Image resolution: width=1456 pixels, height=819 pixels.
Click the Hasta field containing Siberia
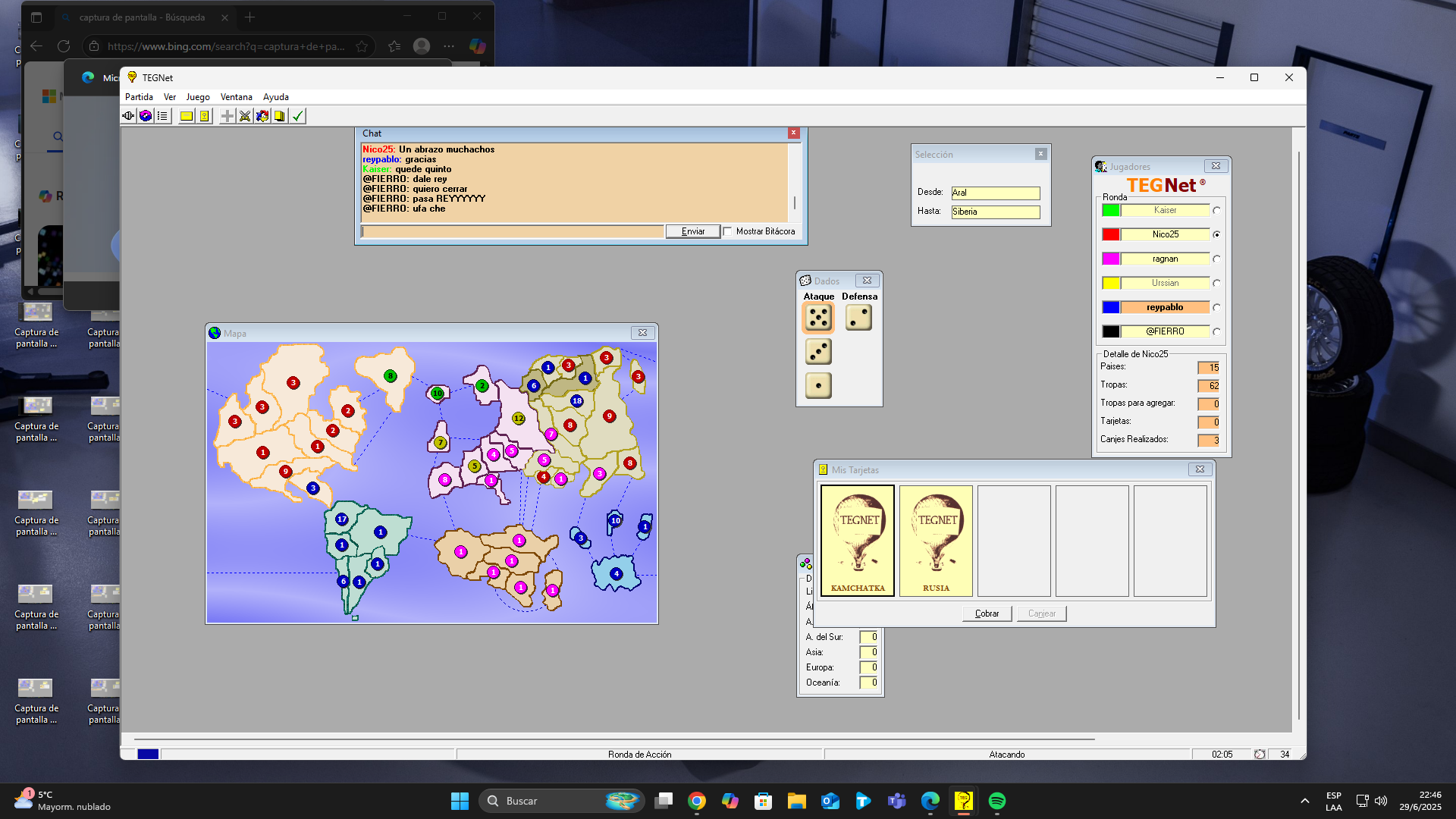pyautogui.click(x=996, y=212)
